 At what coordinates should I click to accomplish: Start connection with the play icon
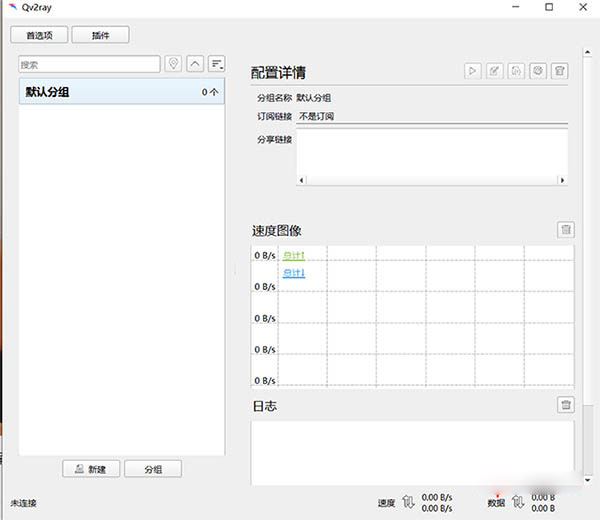(x=473, y=71)
